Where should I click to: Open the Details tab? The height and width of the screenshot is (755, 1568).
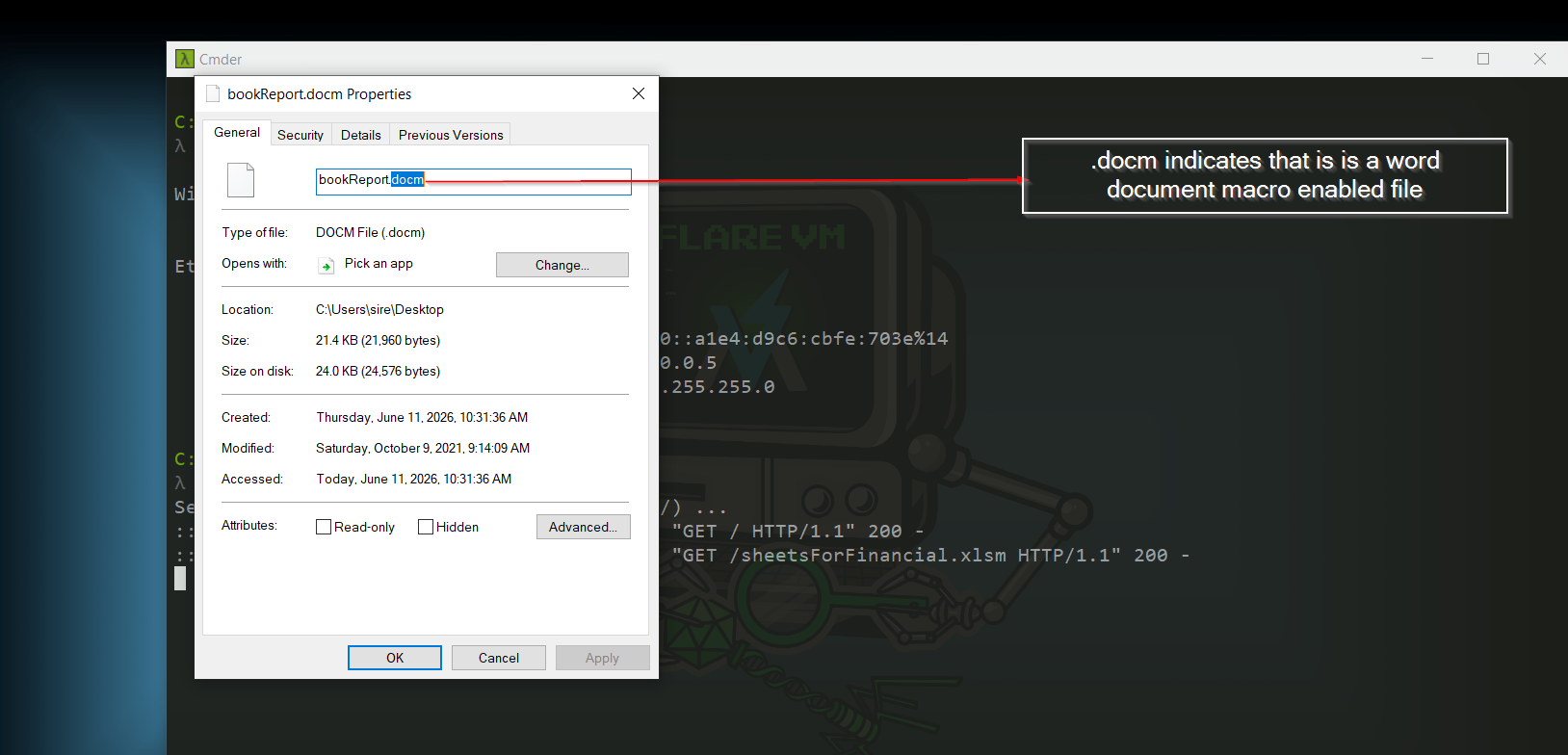coord(361,135)
